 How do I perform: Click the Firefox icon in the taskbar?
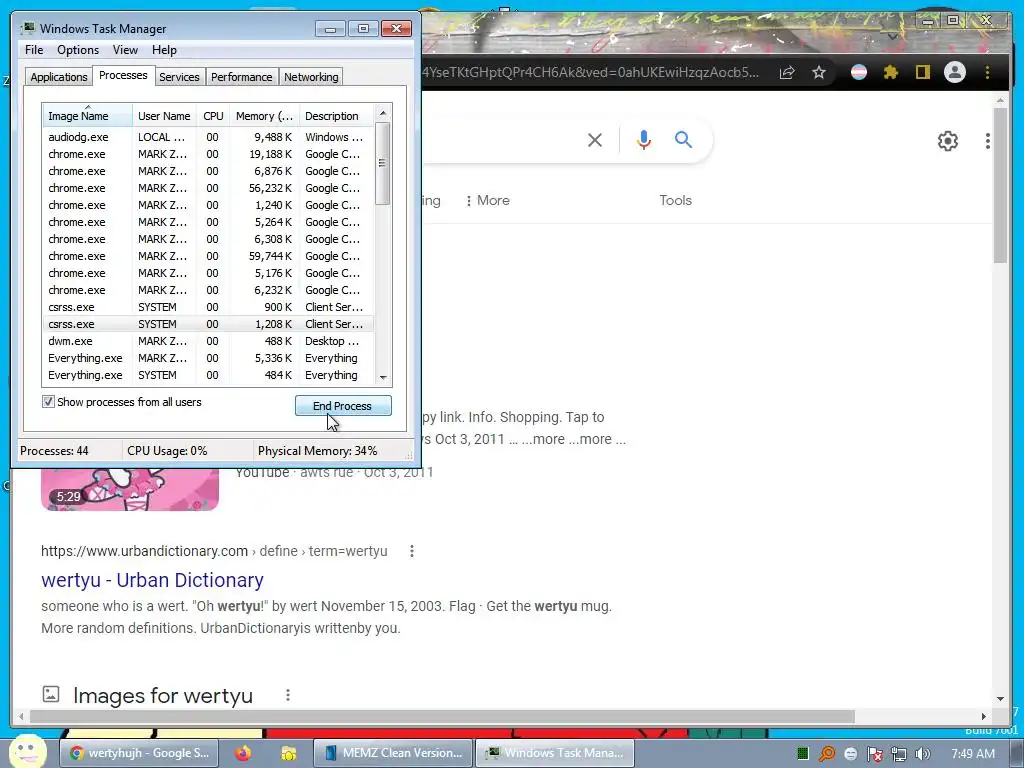point(243,753)
